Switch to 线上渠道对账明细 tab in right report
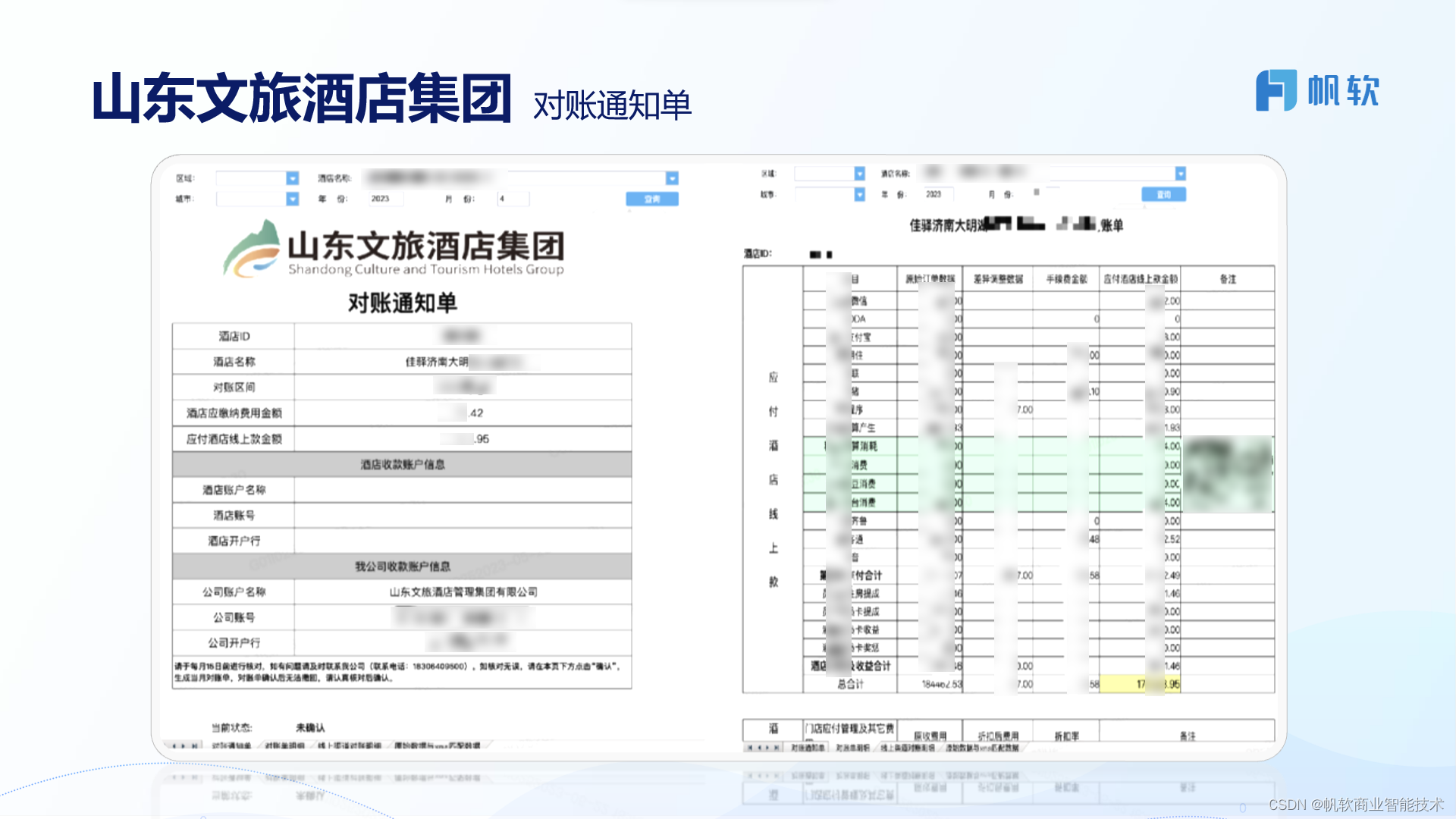The width and height of the screenshot is (1456, 819). 908,748
